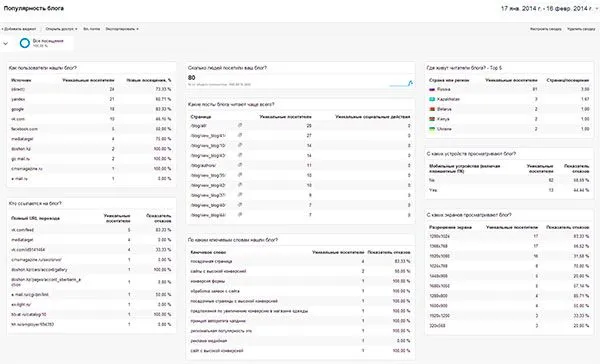
Task: Click the Russia flag icon
Action: (x=432, y=89)
